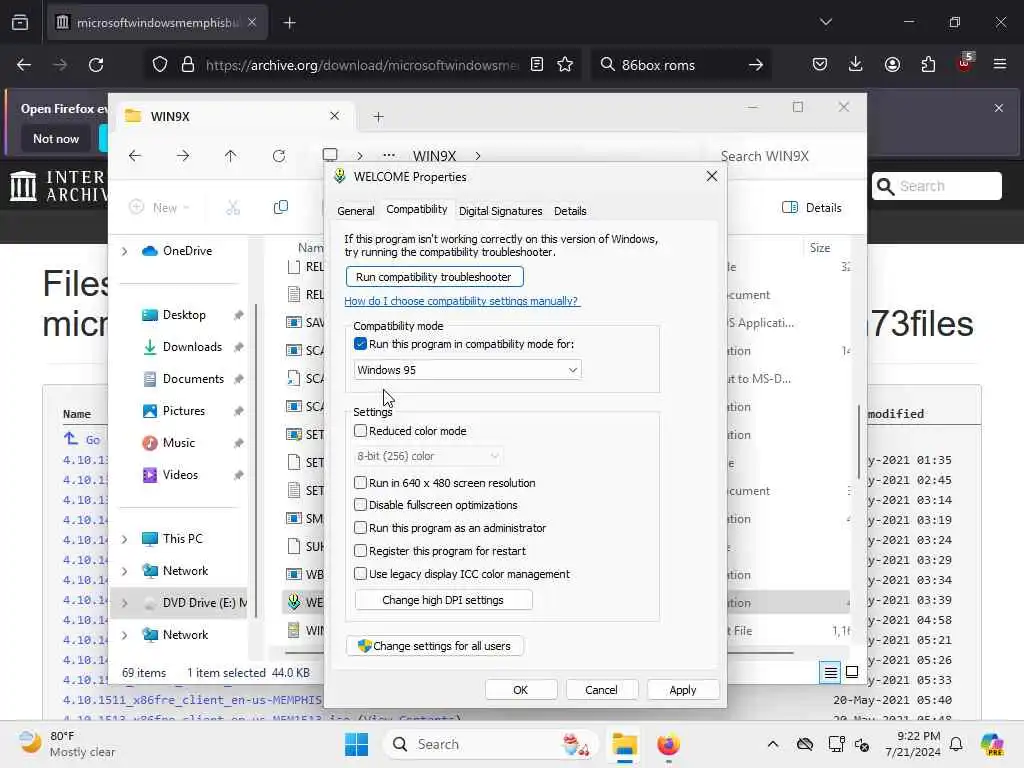Open Windows Start menu

(x=357, y=744)
